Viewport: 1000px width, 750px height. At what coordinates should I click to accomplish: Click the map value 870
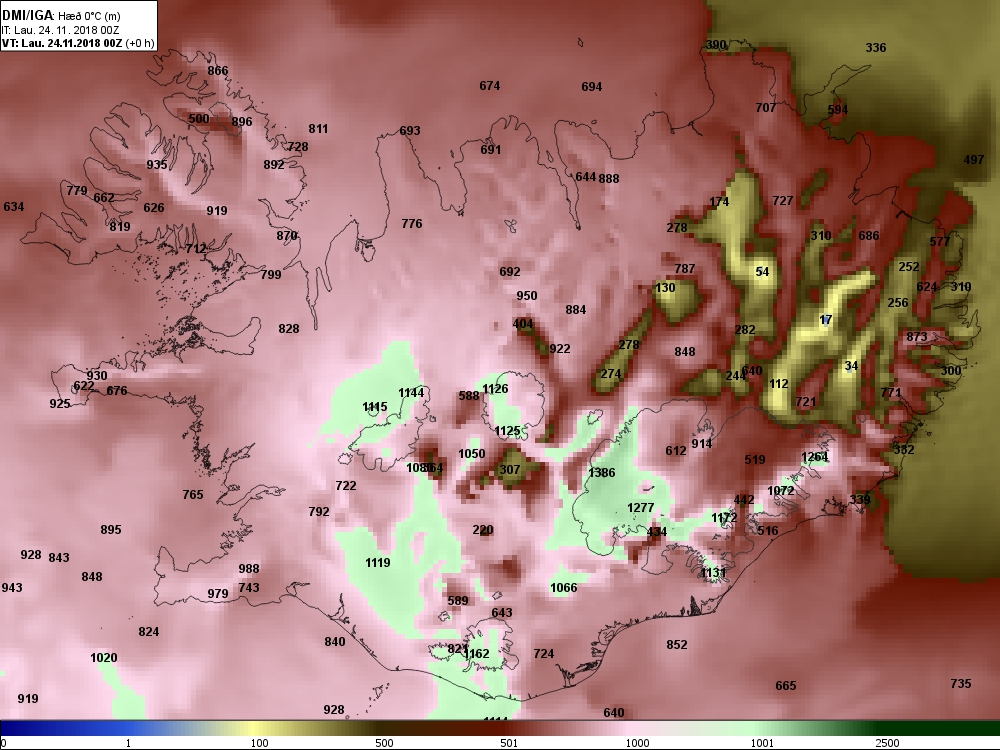click(x=287, y=235)
